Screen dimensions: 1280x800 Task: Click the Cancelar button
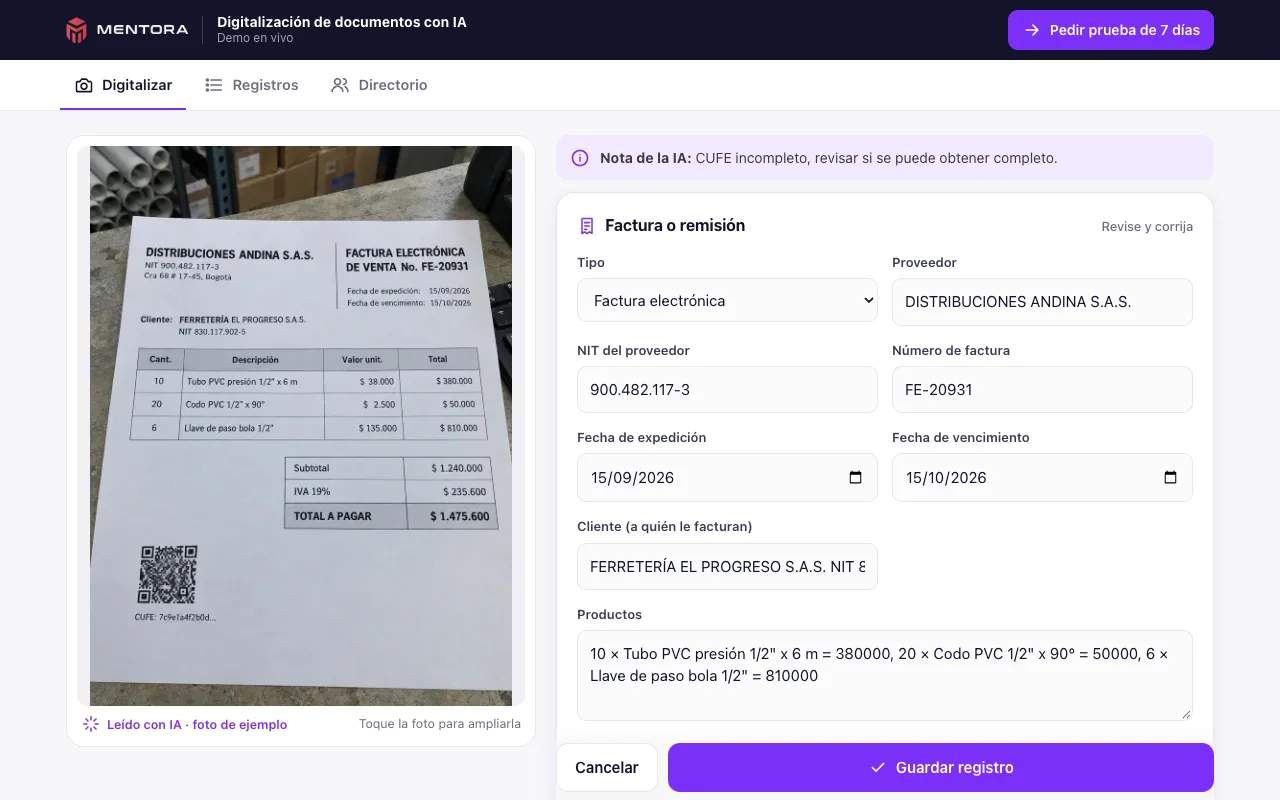click(607, 768)
